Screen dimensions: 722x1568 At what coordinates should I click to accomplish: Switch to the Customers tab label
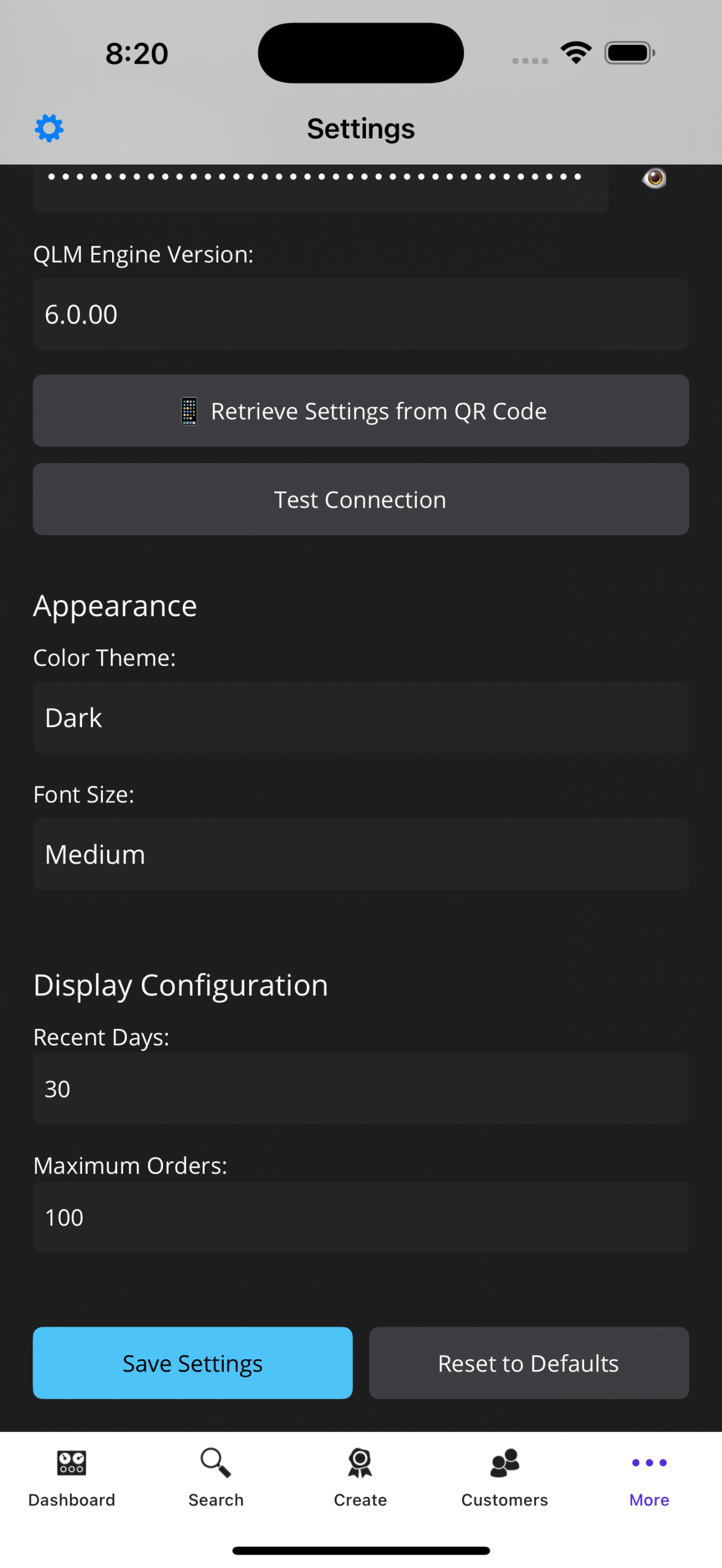504,1500
